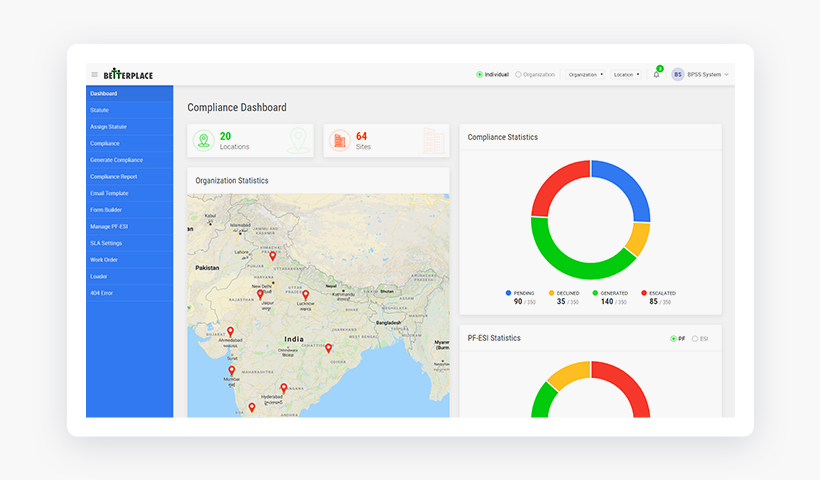Click the Generated green legend dot
The height and width of the screenshot is (480, 820).
(x=595, y=293)
